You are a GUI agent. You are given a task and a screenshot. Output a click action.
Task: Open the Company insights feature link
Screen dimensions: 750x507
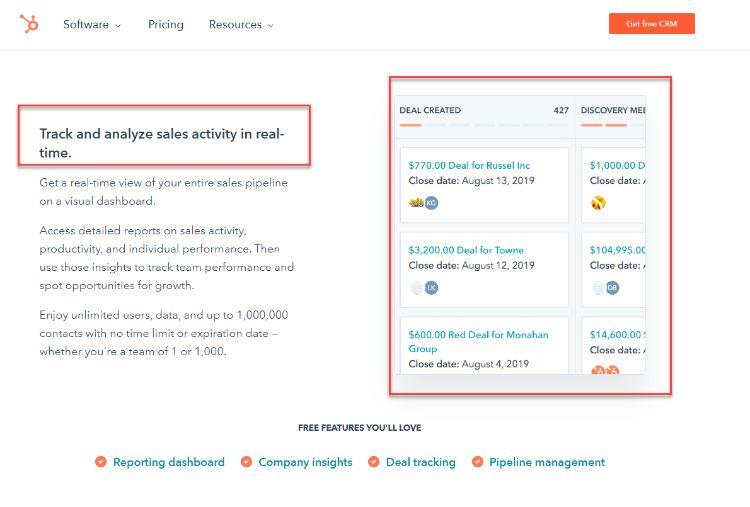pos(305,462)
